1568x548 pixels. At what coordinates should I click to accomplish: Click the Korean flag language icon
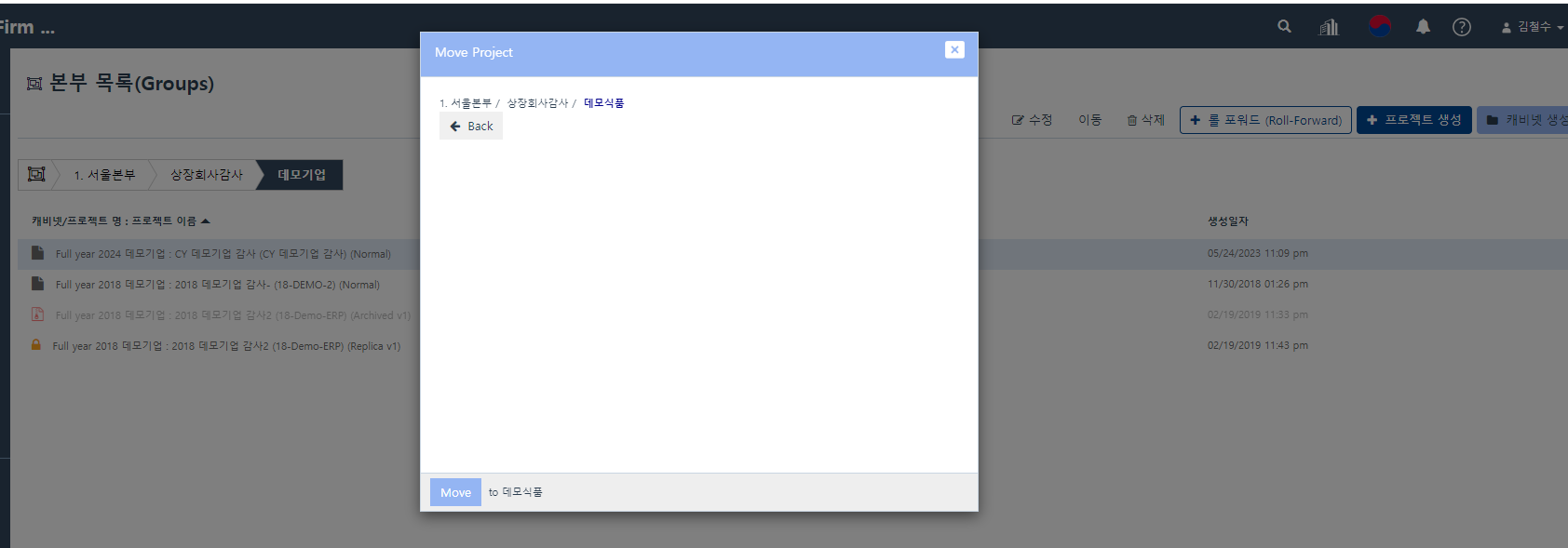[1379, 26]
